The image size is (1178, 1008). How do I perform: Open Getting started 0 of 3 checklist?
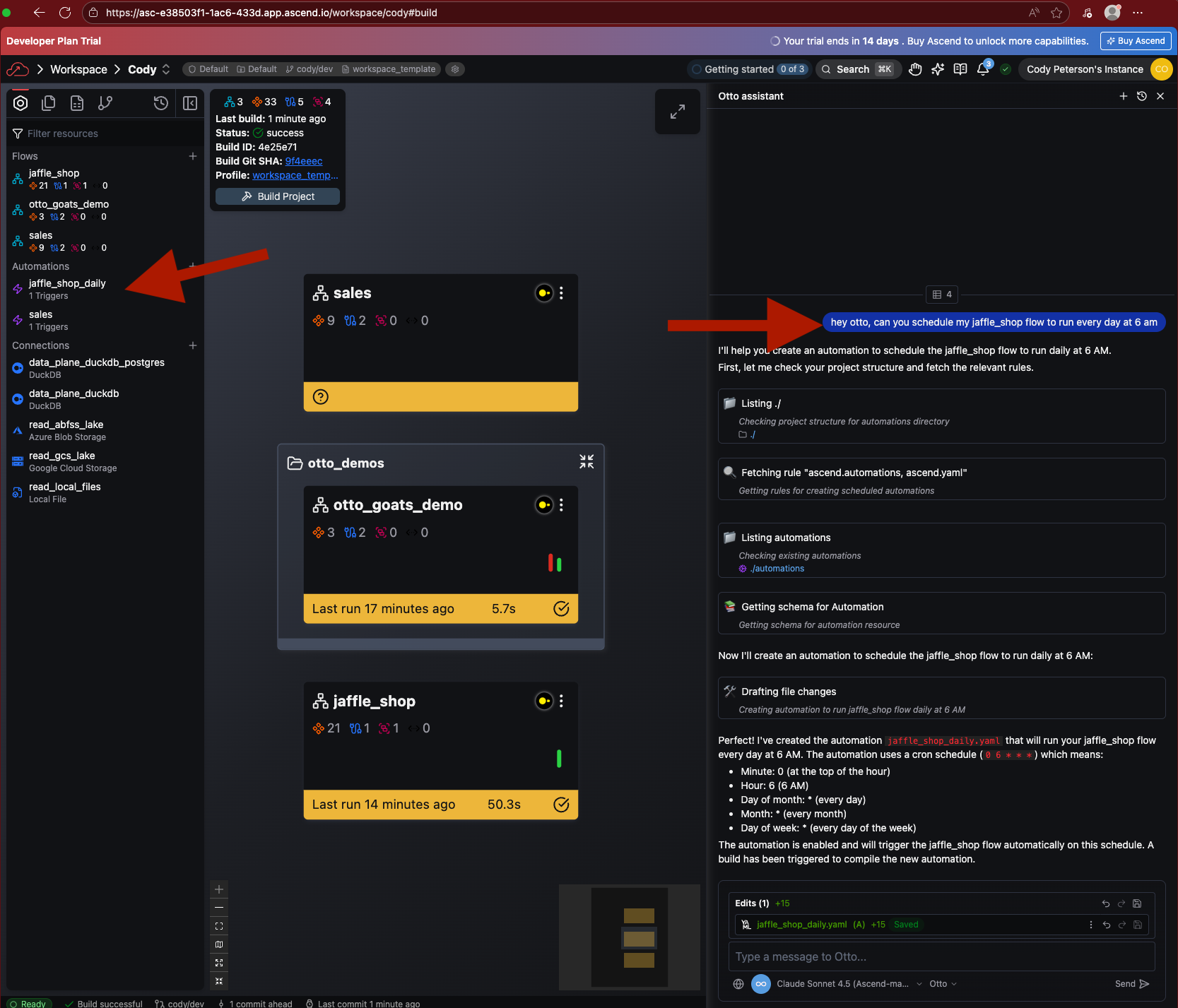[749, 69]
